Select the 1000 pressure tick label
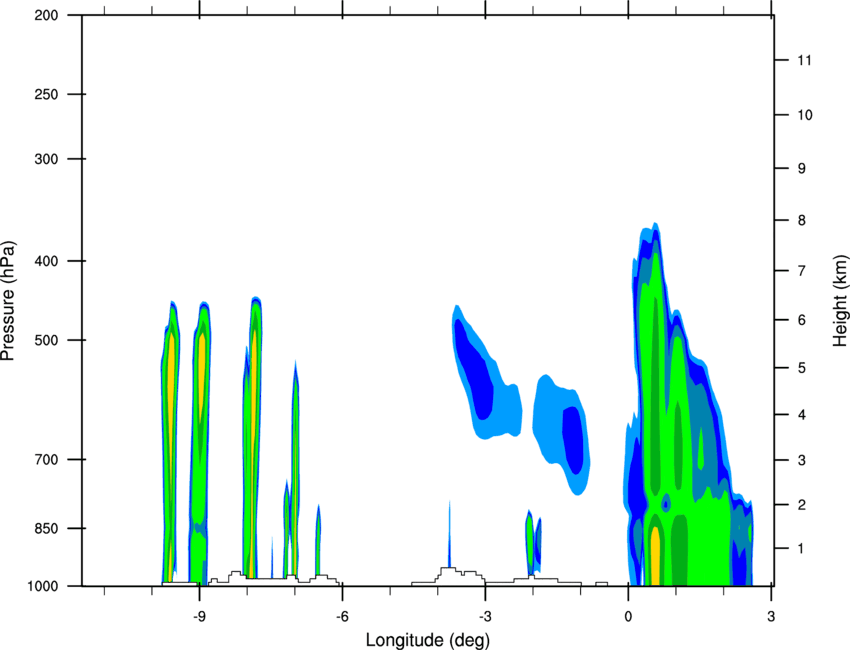The height and width of the screenshot is (650, 850). click(x=43, y=586)
